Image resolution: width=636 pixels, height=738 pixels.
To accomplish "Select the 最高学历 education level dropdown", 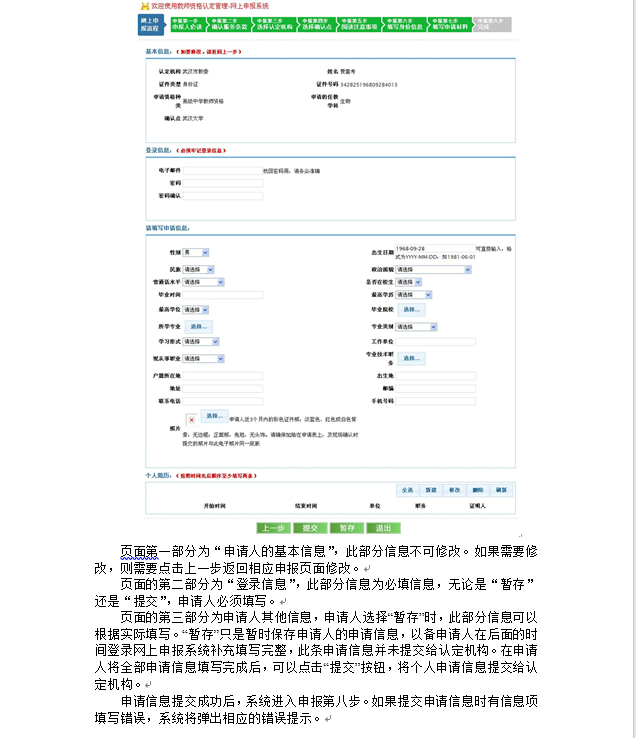I will point(414,295).
